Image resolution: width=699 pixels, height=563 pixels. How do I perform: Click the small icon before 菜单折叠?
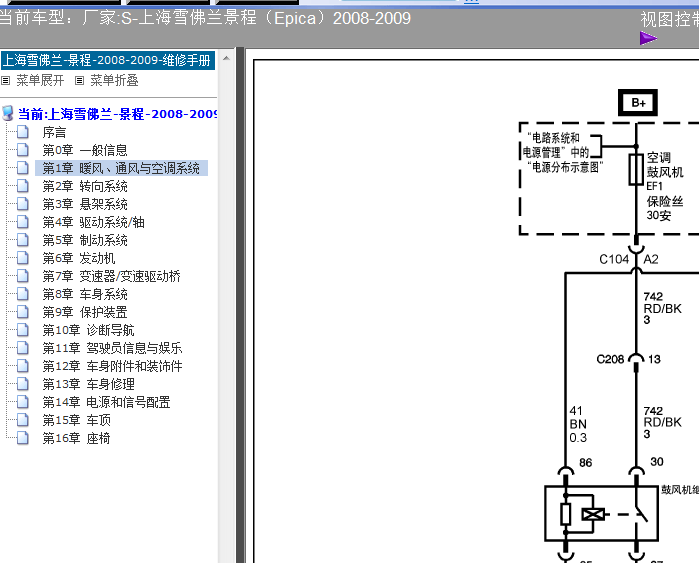tap(79, 81)
